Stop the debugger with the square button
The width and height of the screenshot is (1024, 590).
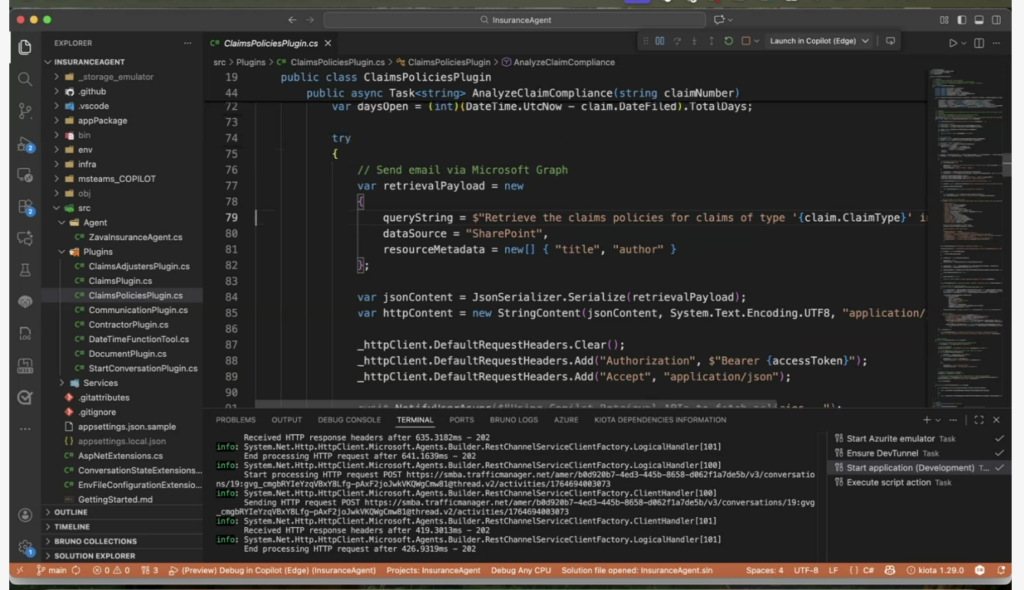pos(745,41)
